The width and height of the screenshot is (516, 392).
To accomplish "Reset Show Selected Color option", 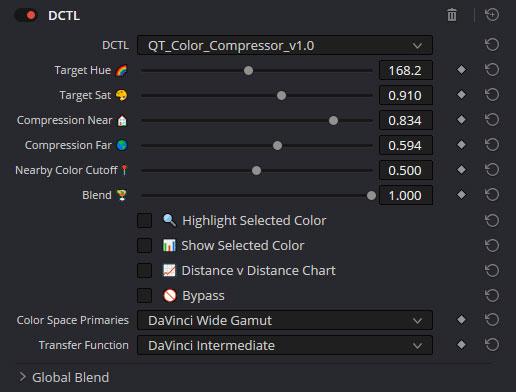I will point(492,245).
